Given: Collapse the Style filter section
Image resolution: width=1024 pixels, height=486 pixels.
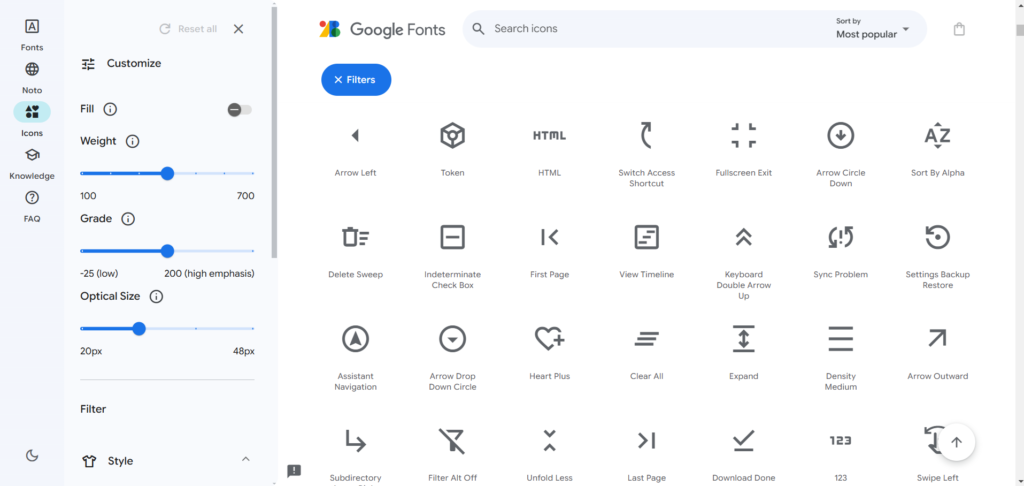Looking at the screenshot, I should point(246,460).
